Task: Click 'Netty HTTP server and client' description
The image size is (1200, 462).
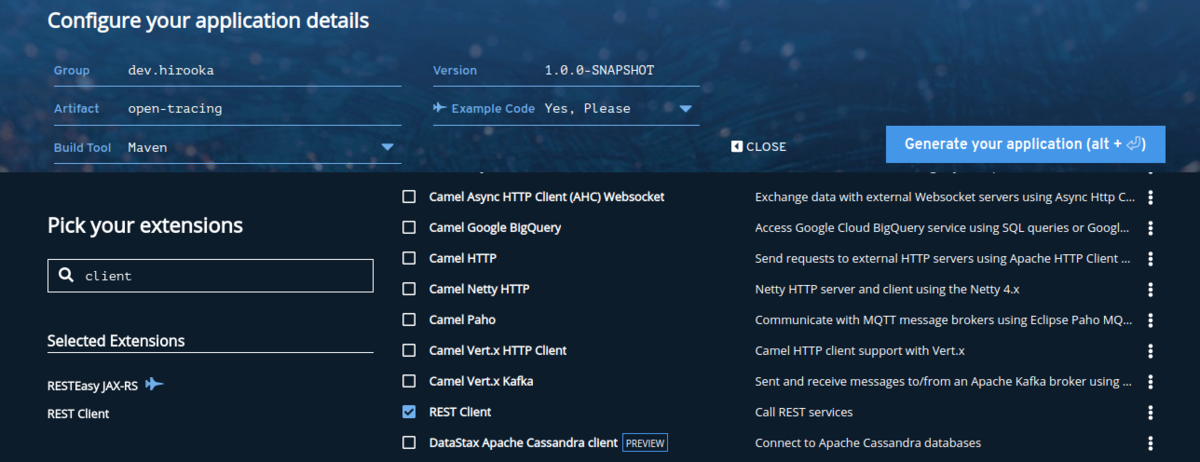Action: pyautogui.click(x=887, y=289)
